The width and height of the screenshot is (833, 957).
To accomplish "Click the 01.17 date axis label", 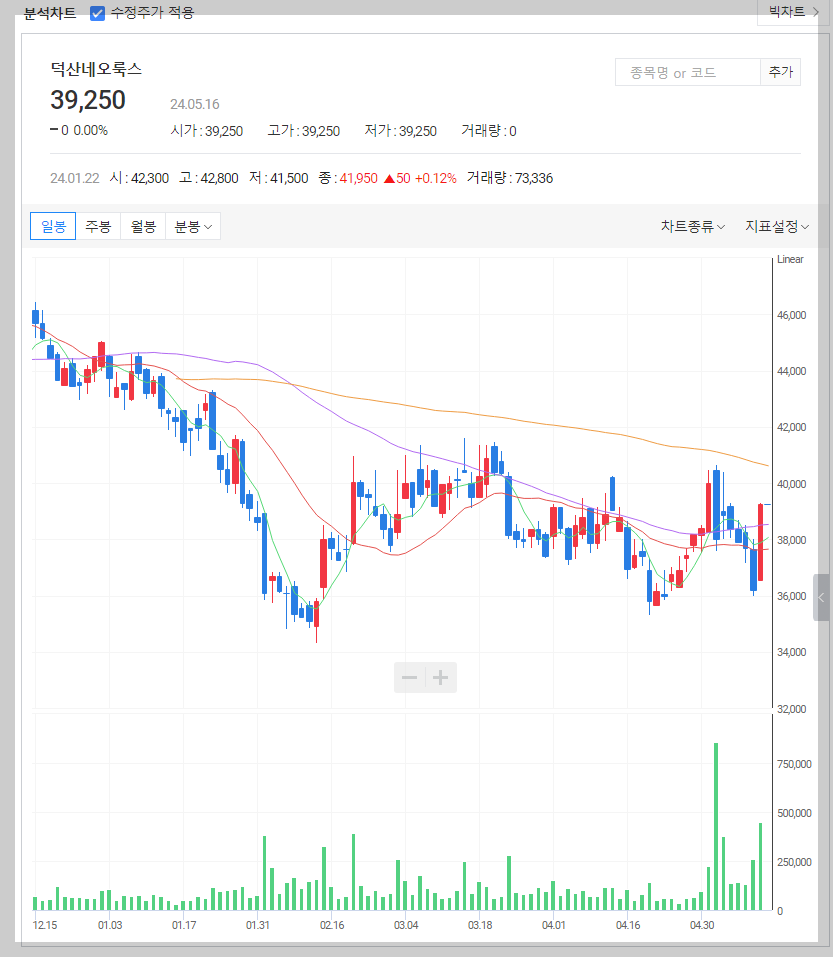I will 184,925.
